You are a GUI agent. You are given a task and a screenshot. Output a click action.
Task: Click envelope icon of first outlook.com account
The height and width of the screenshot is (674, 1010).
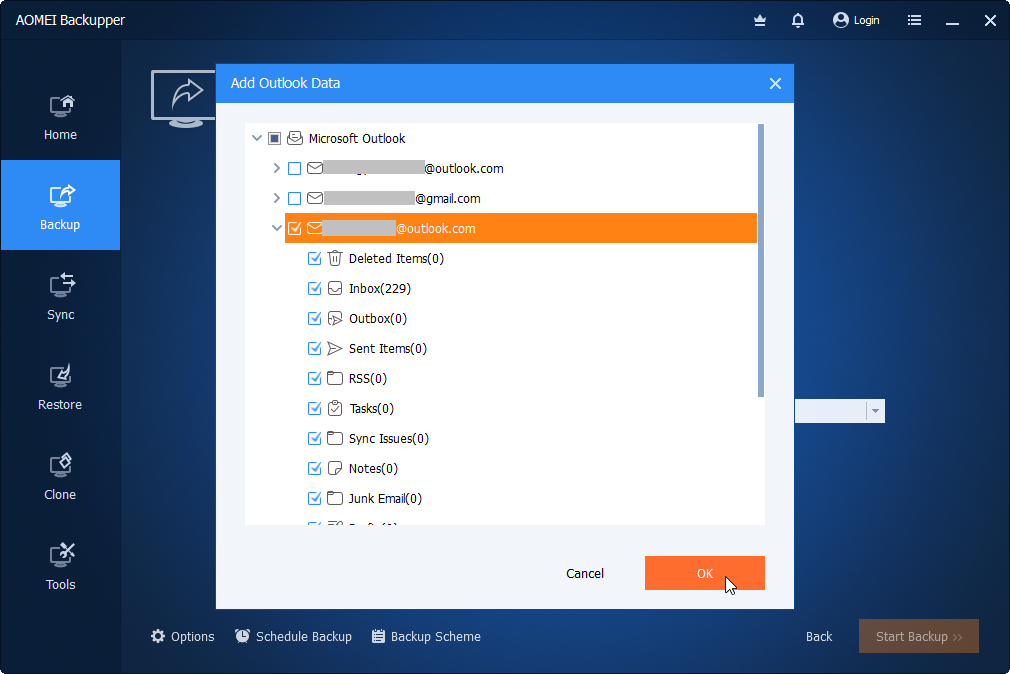point(315,168)
